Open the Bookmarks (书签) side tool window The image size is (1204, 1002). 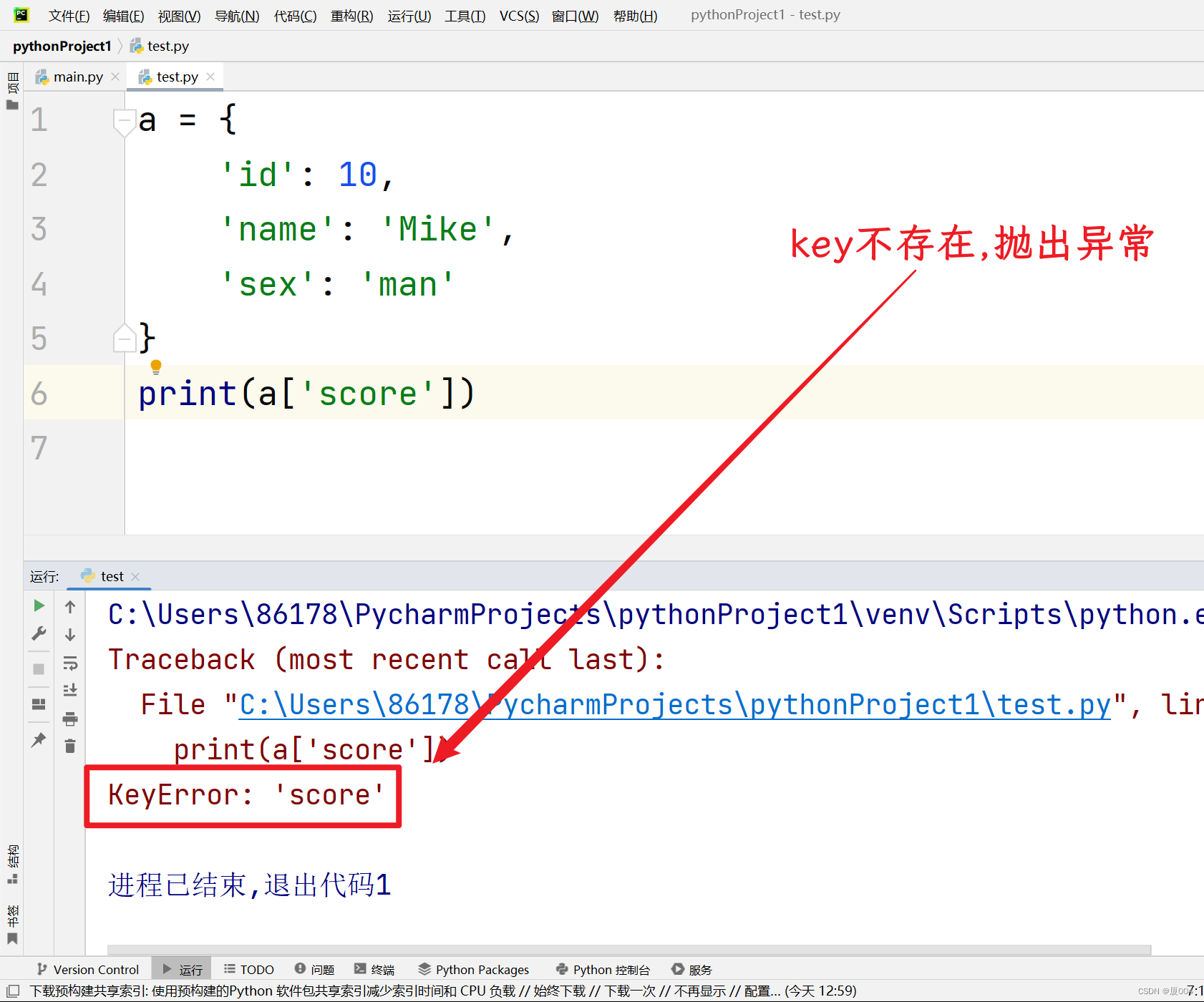click(x=12, y=925)
